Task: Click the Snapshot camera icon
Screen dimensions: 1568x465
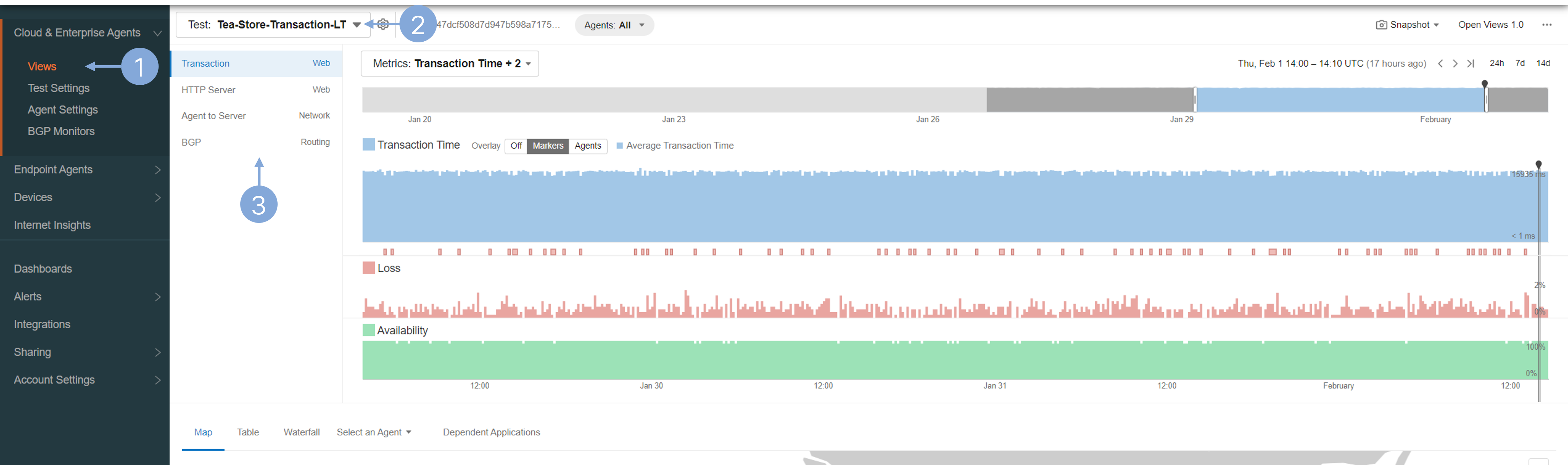Action: (x=1382, y=25)
